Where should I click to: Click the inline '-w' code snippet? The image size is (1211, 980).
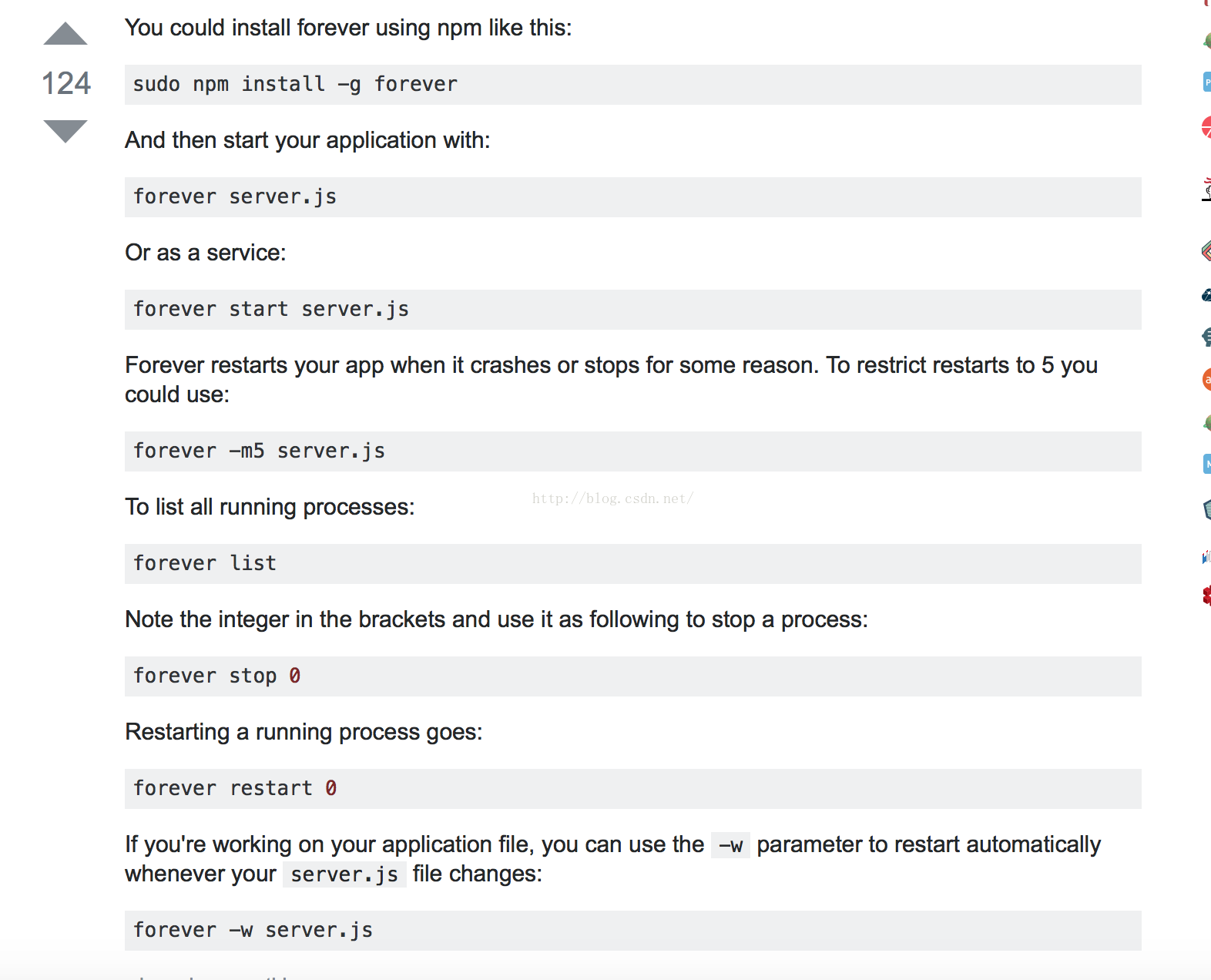pos(730,845)
